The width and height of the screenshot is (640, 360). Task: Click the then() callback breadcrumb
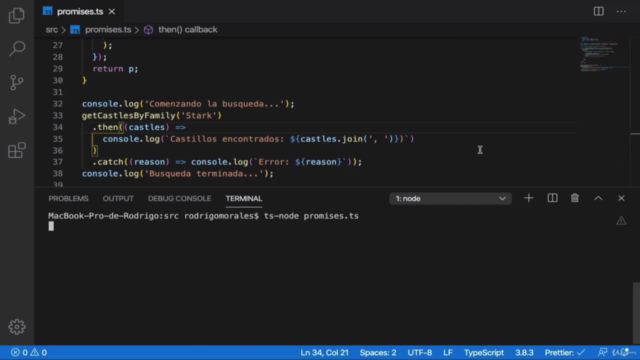coord(188,30)
